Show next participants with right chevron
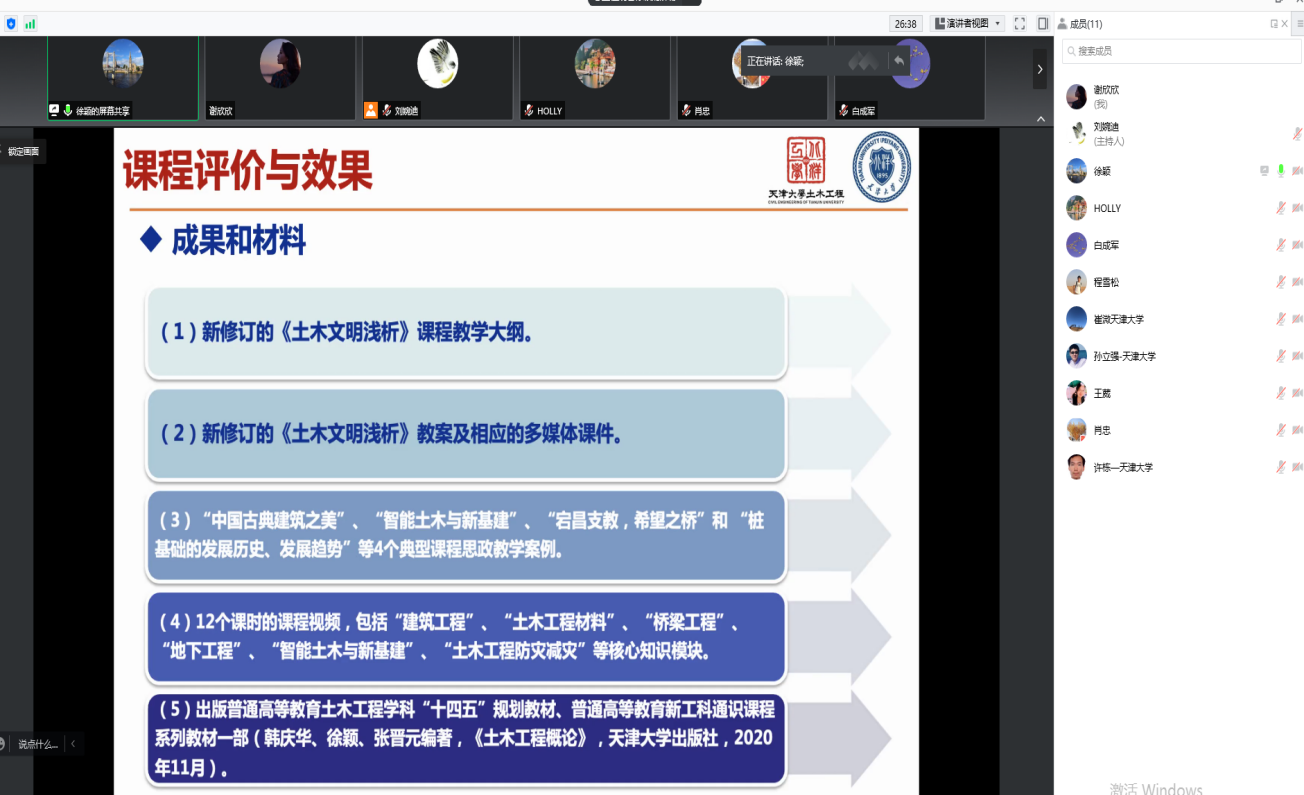This screenshot has width=1304, height=795. (1040, 69)
